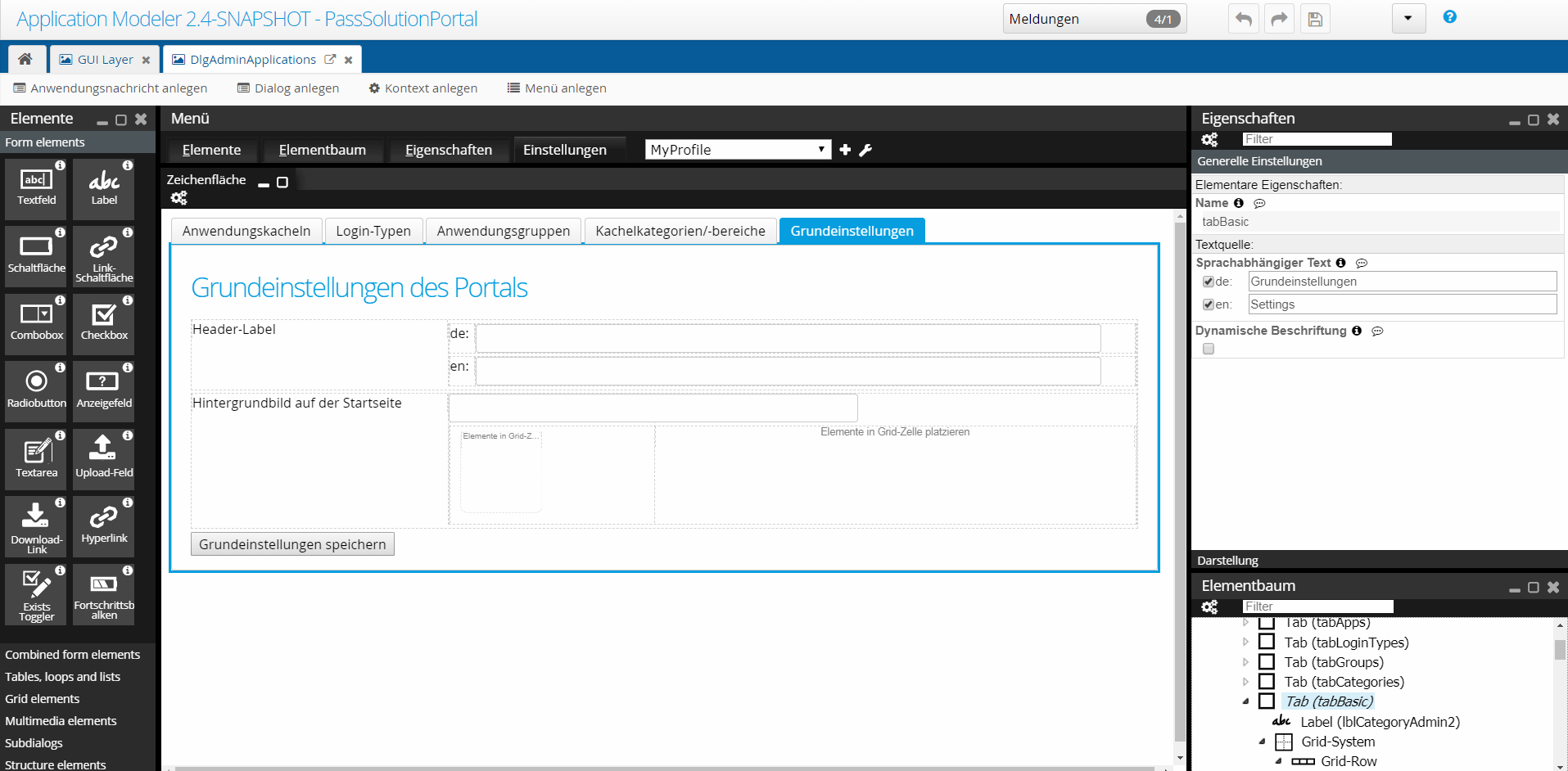
Task: Click the save diskette icon
Action: pyautogui.click(x=1315, y=19)
